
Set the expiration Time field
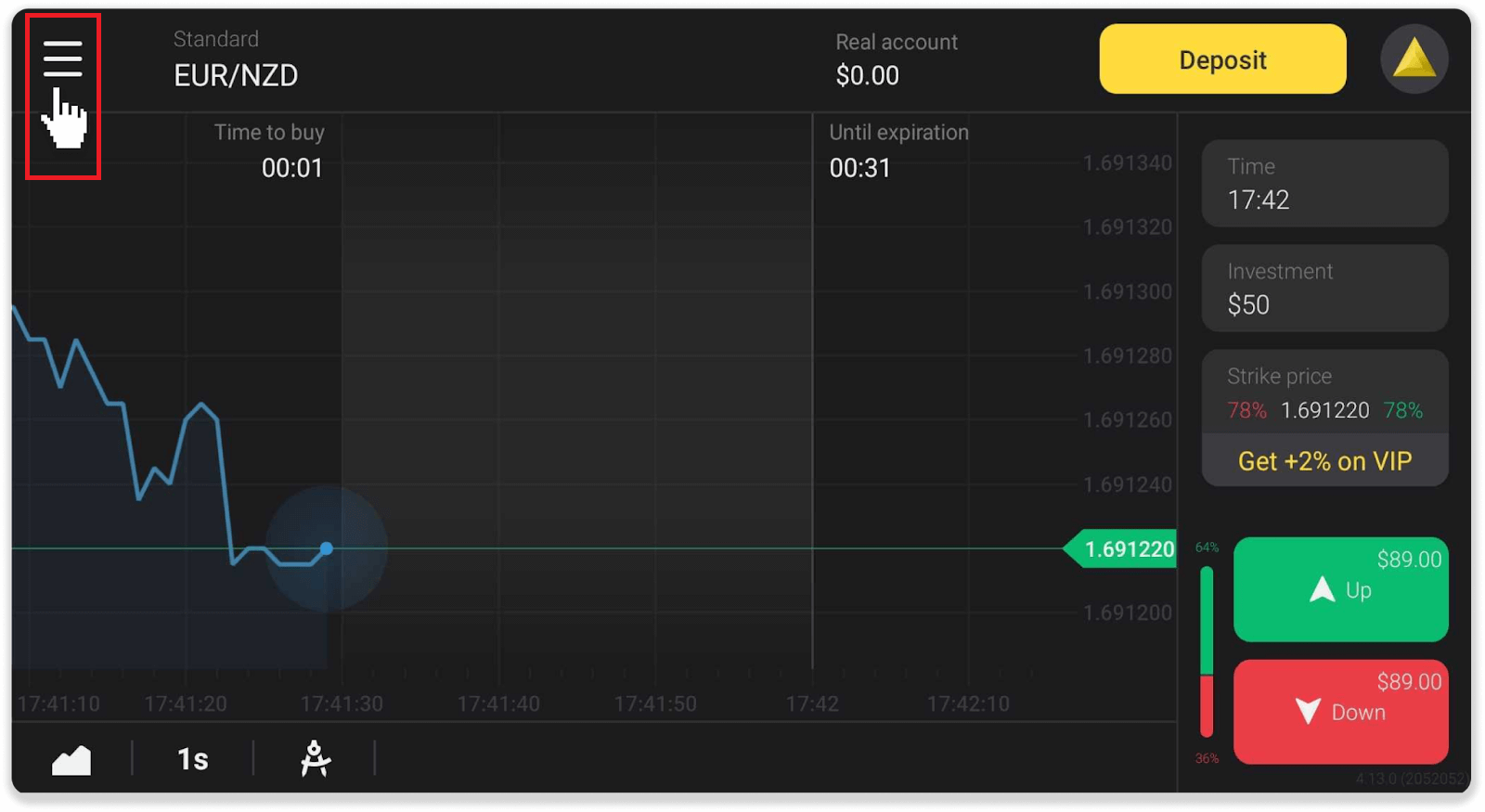pyautogui.click(x=1324, y=184)
